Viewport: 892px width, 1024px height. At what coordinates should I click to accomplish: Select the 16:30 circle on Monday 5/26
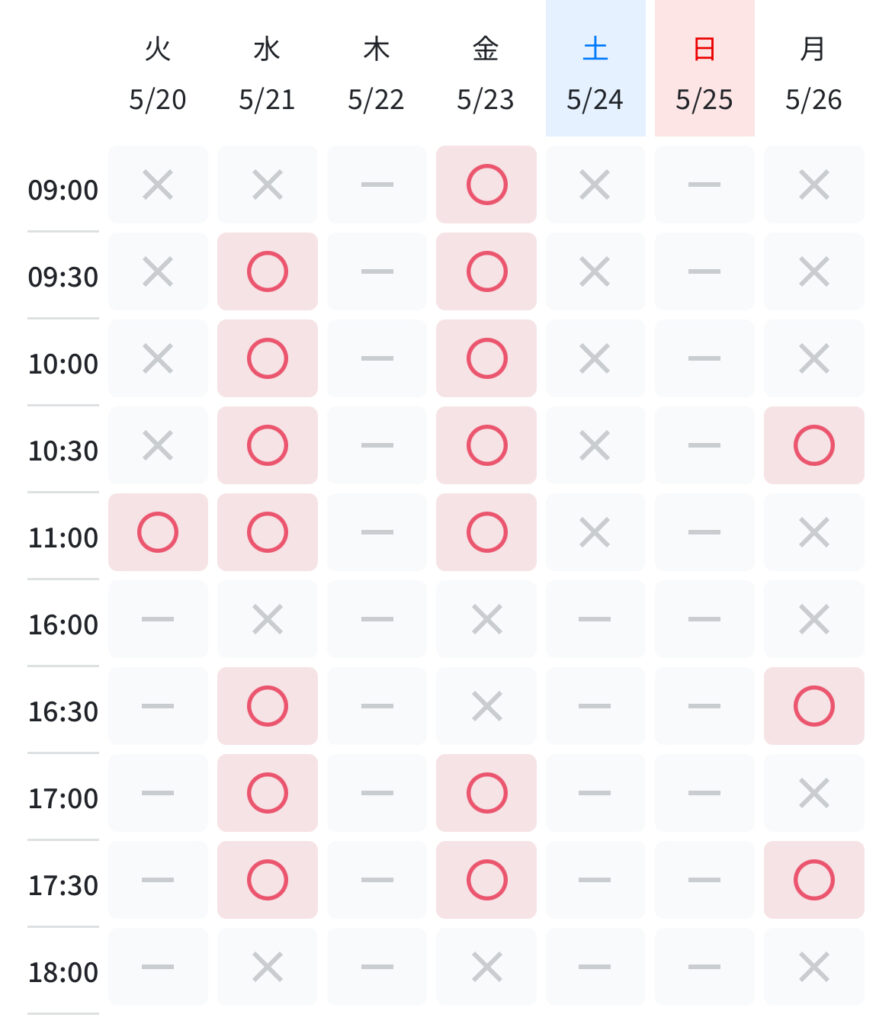814,705
